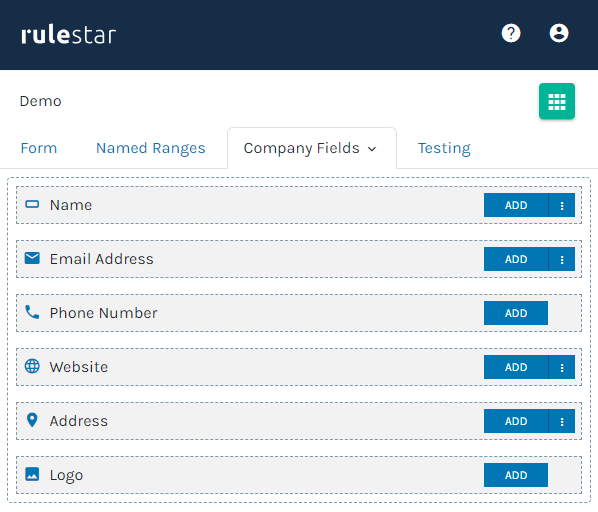Click the globe icon beside Website

pyautogui.click(x=32, y=366)
